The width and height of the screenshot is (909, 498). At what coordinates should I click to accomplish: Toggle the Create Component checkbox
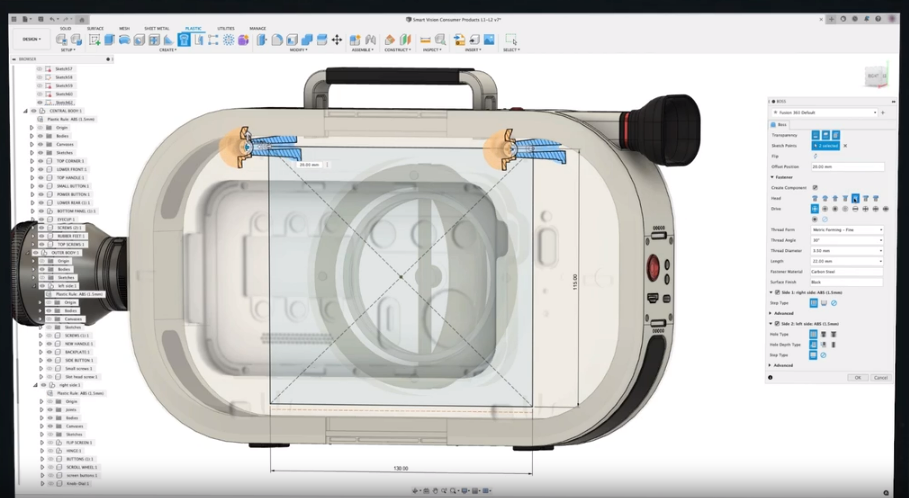(x=815, y=188)
